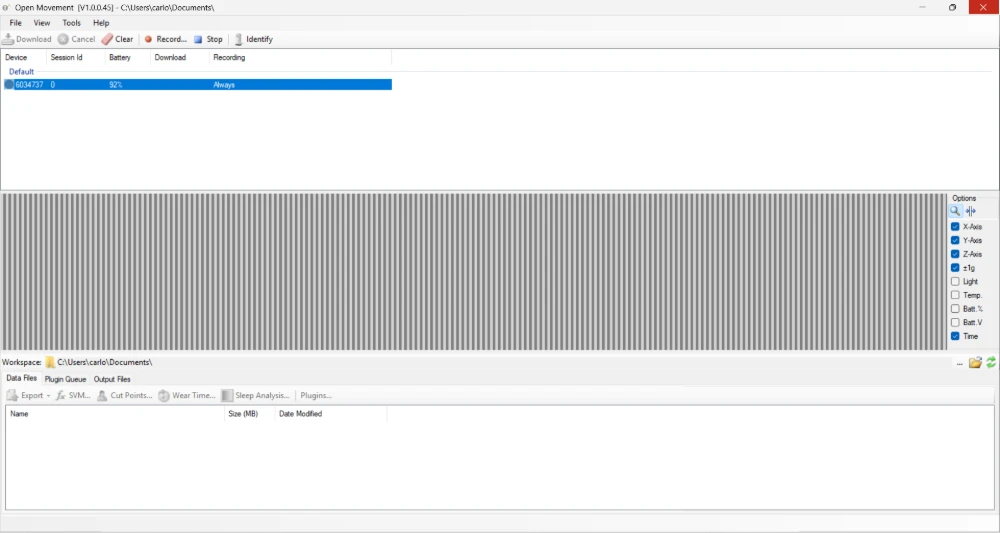Enable the Batt.% checkbox
The width and height of the screenshot is (1000, 533).
[955, 309]
